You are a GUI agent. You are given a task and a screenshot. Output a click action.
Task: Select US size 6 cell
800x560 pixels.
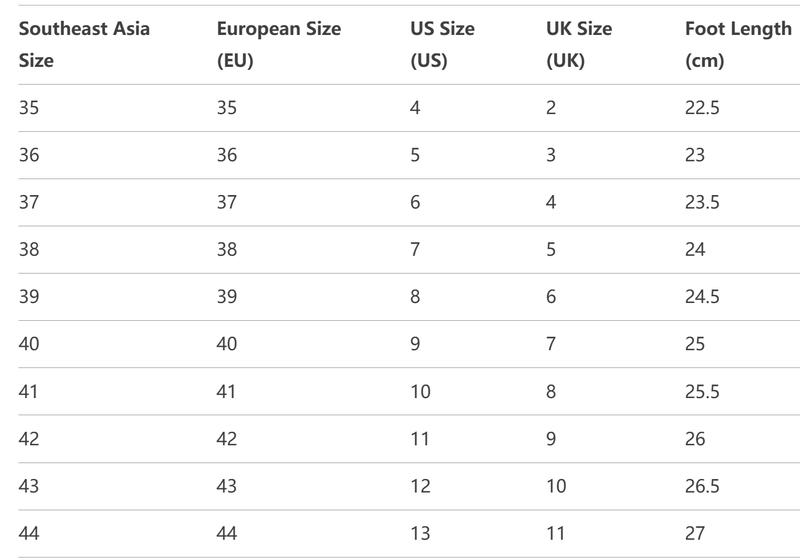415,202
